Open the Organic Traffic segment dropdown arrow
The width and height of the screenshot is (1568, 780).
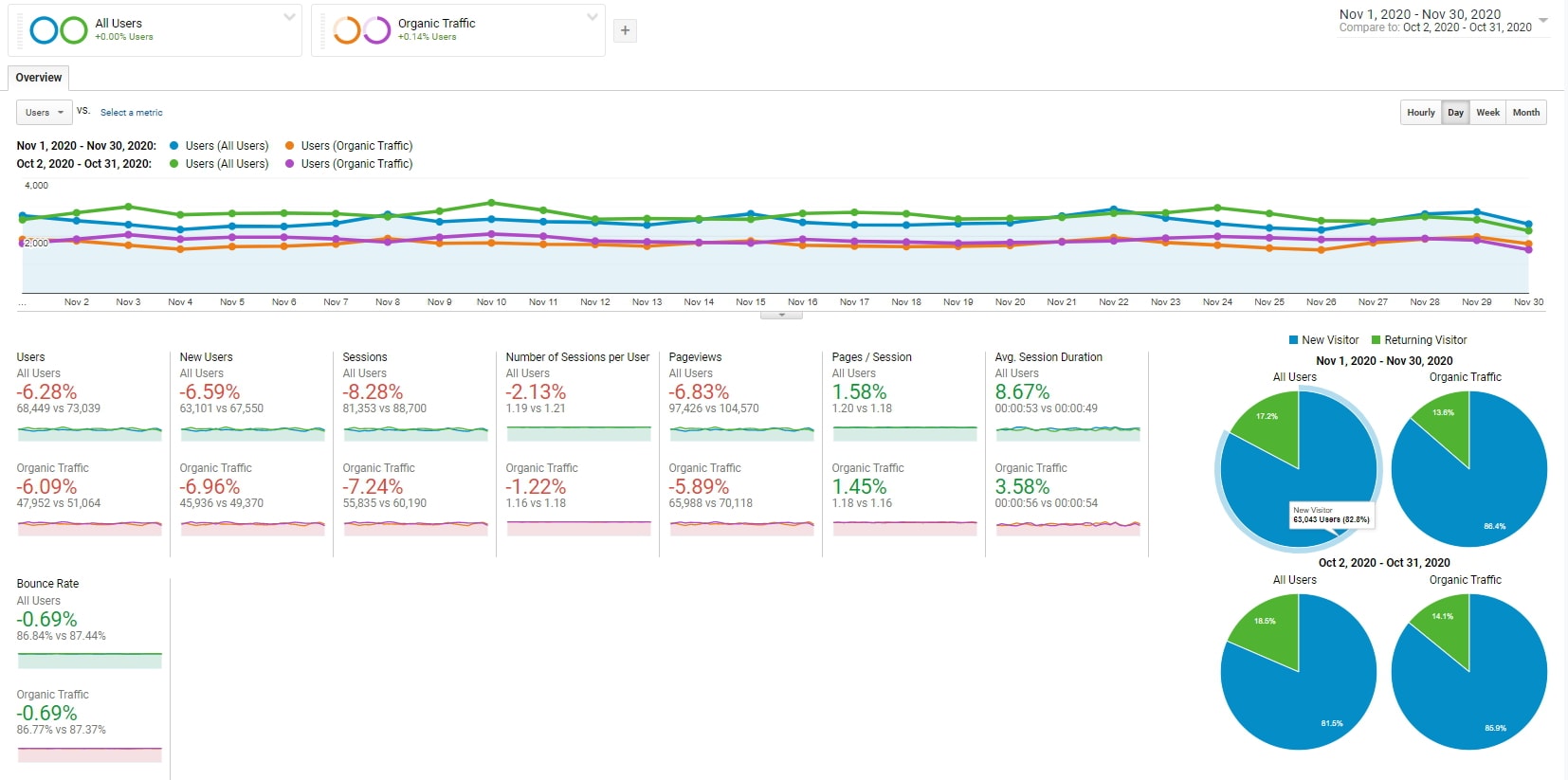click(x=593, y=17)
